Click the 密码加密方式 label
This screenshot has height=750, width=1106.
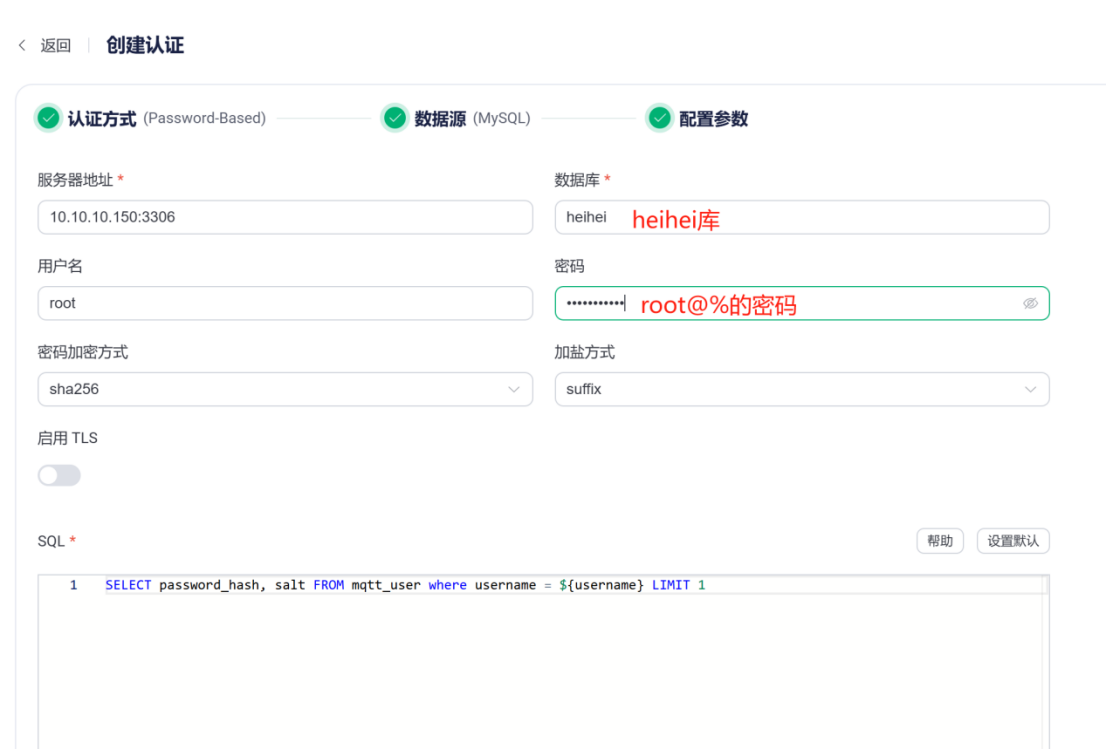pyautogui.click(x=83, y=352)
